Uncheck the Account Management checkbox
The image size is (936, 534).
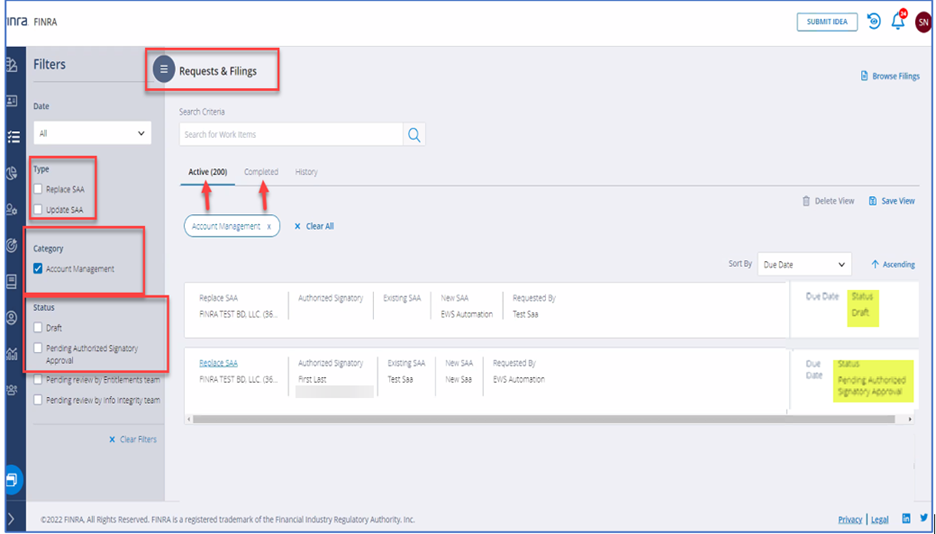(x=38, y=269)
